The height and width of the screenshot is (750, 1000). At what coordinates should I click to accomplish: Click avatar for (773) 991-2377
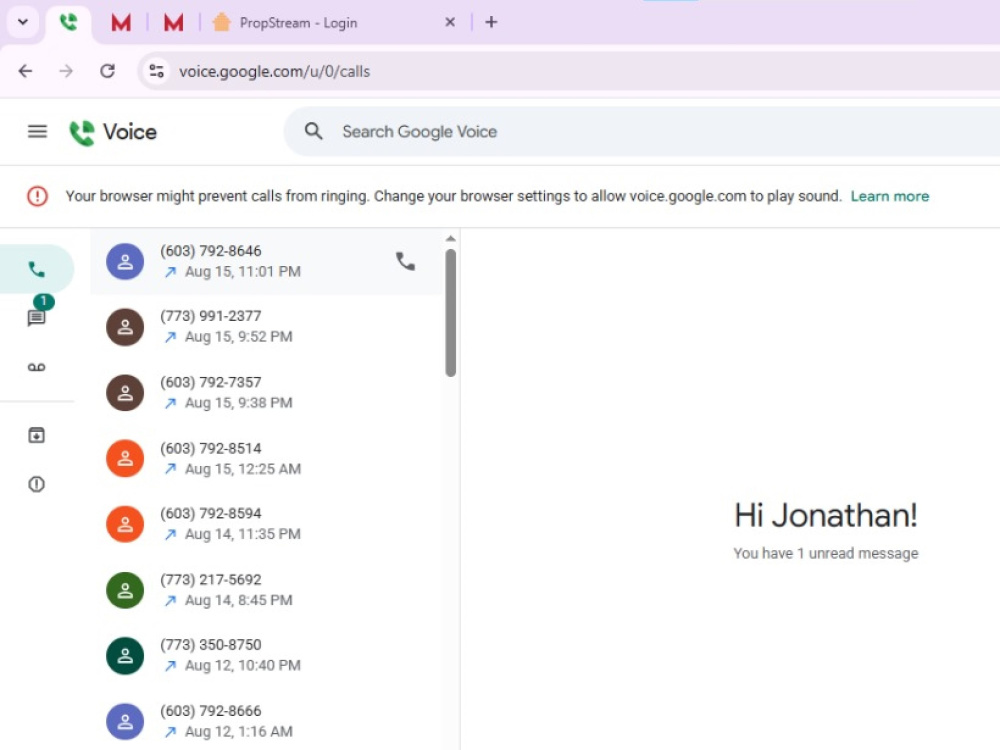[x=125, y=327]
